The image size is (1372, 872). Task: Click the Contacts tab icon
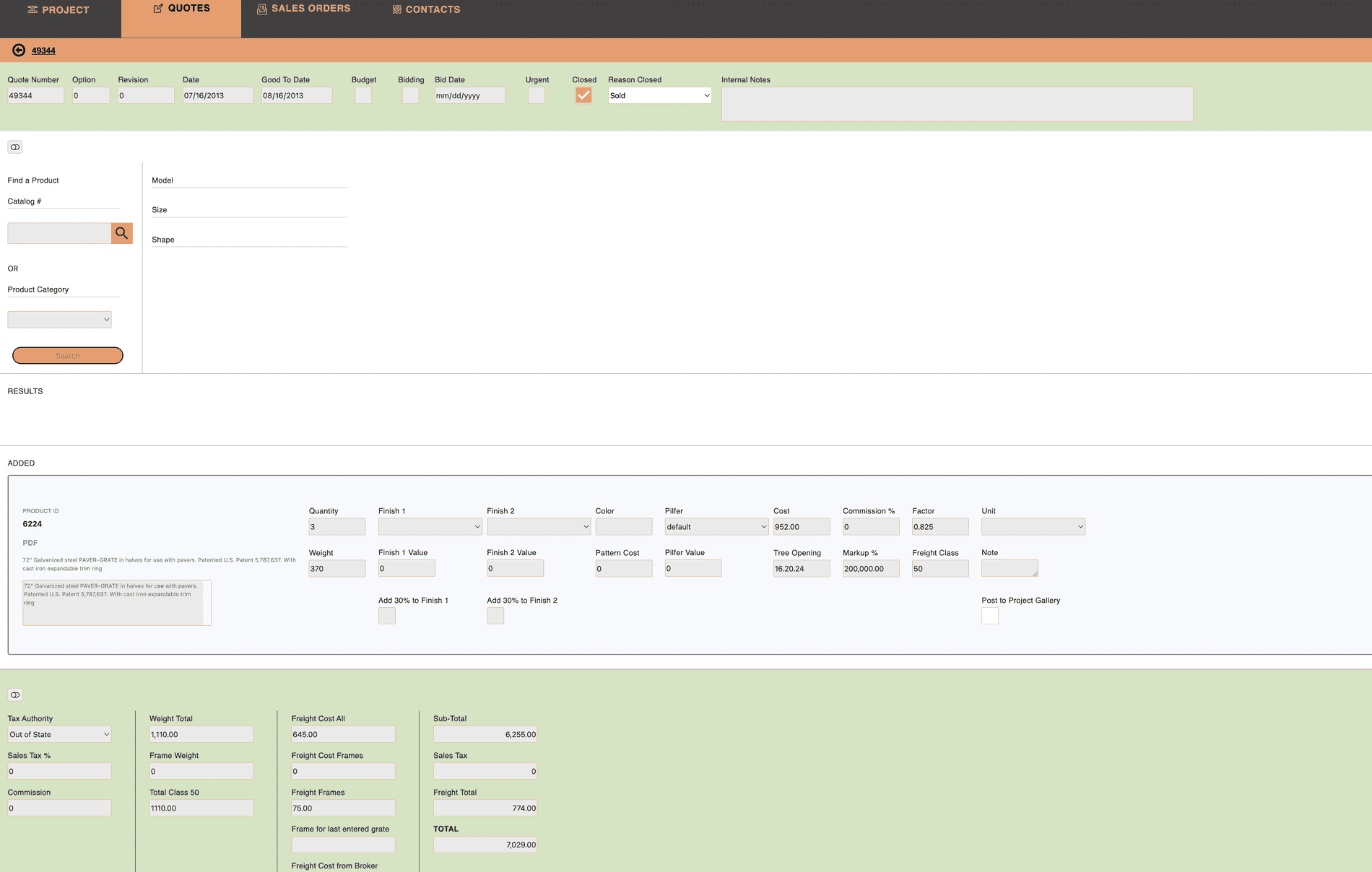396,9
